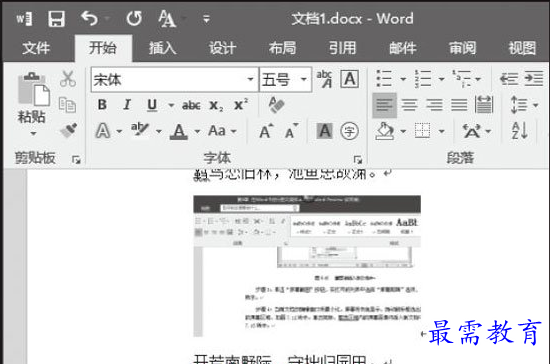Open highlight color dropdown arrow
Viewport: 550px width, 364px height.
click(x=159, y=132)
